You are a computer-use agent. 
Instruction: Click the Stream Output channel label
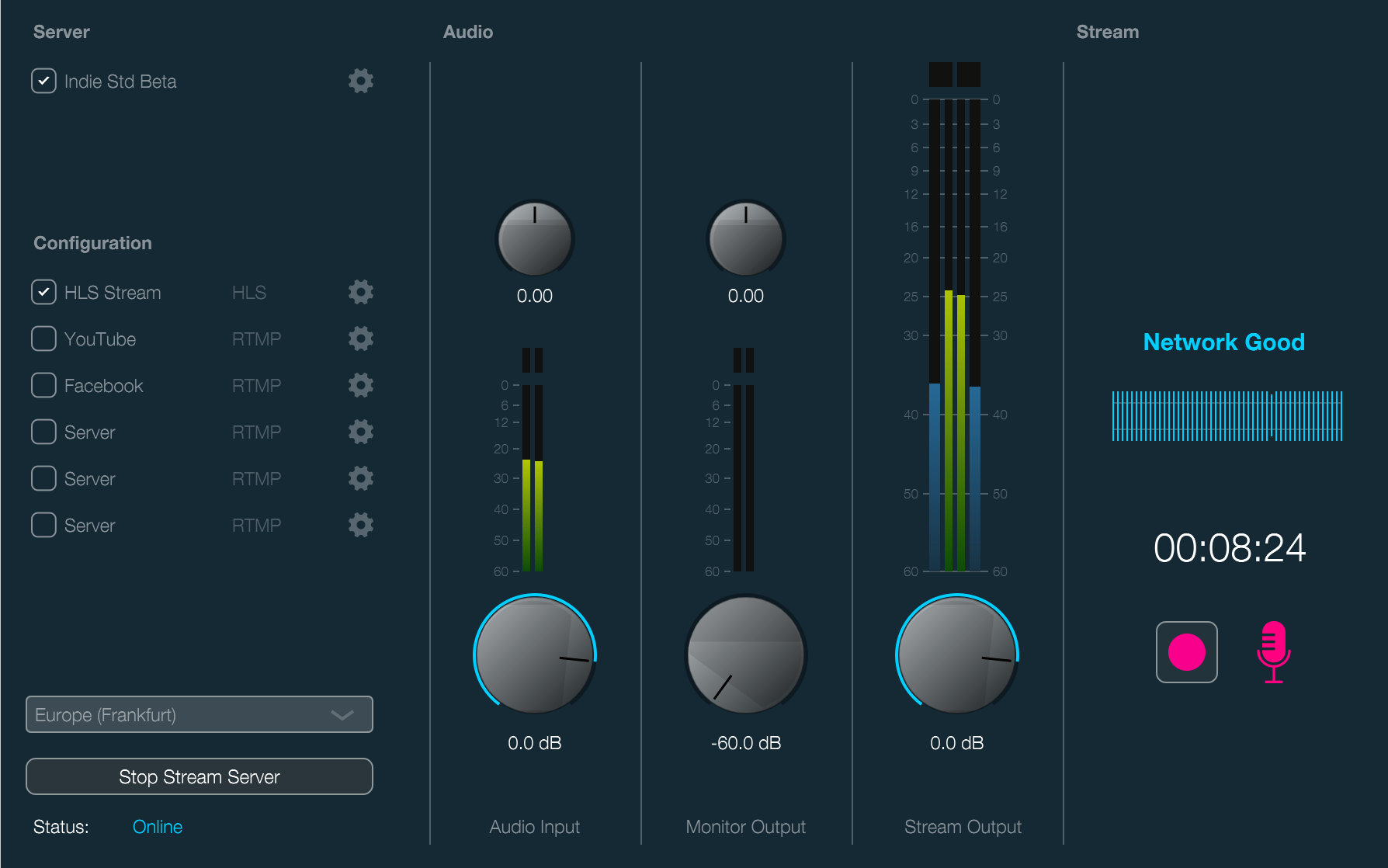[x=963, y=827]
